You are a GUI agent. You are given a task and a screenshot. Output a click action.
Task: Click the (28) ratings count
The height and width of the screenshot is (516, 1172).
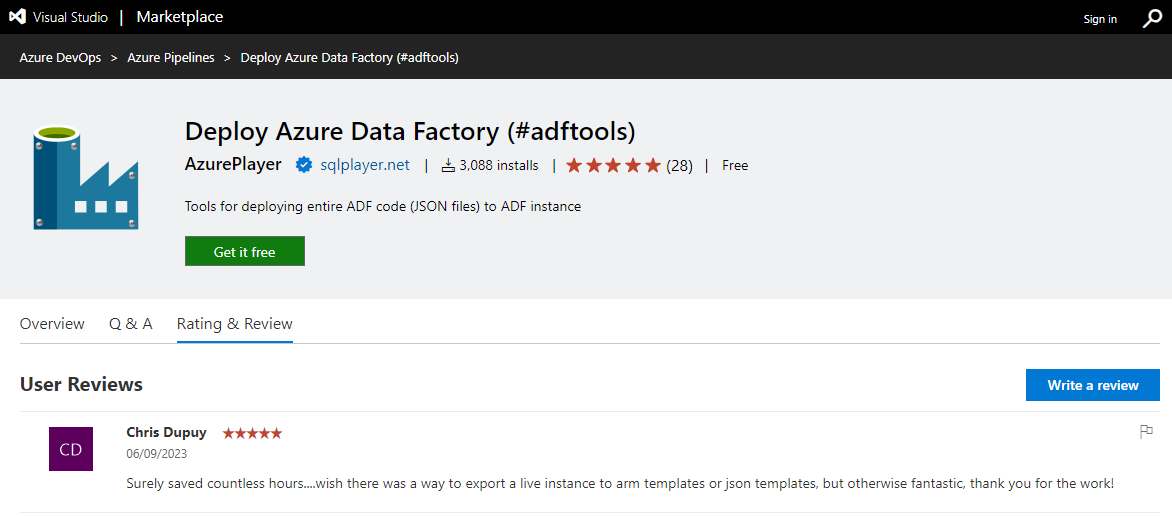pos(679,165)
